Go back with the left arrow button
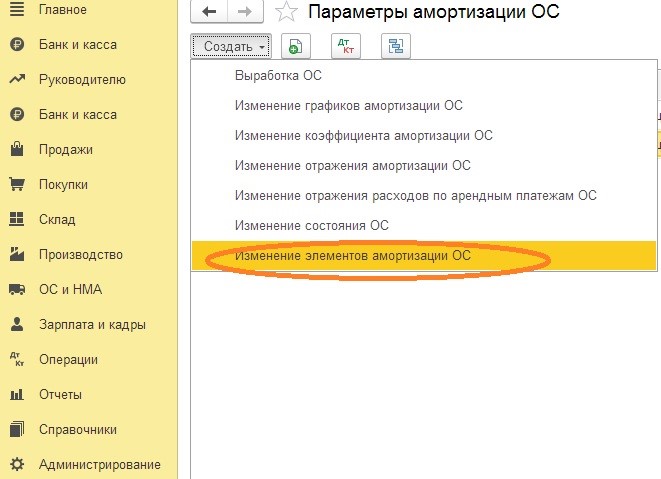 click(209, 11)
